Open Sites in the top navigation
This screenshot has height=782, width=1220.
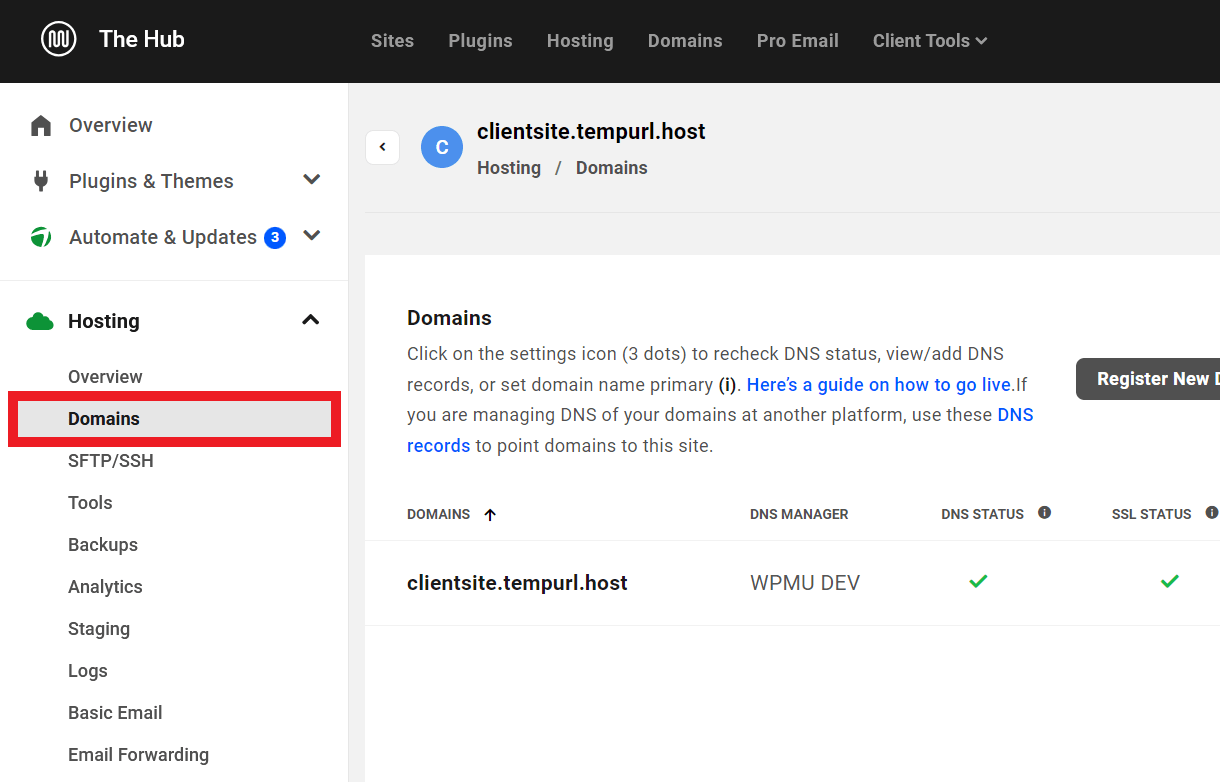[x=392, y=41]
